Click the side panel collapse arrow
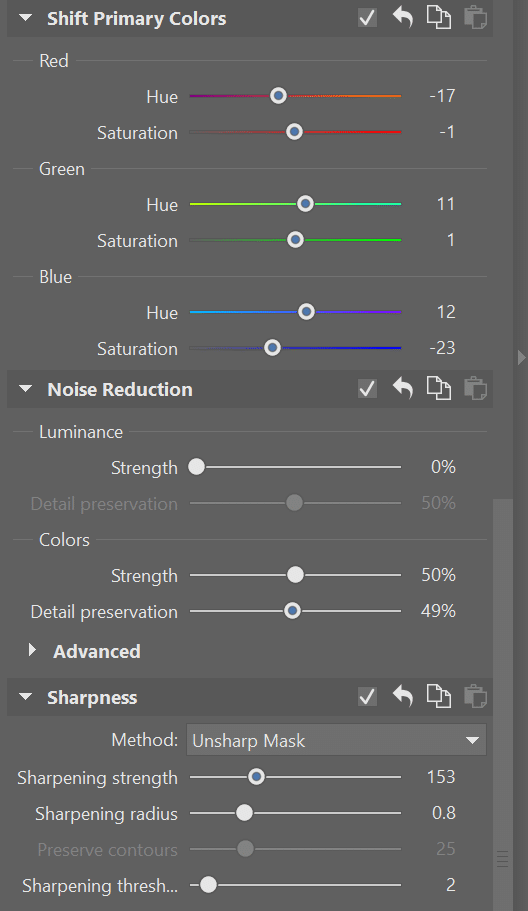This screenshot has height=911, width=528. coord(521,357)
